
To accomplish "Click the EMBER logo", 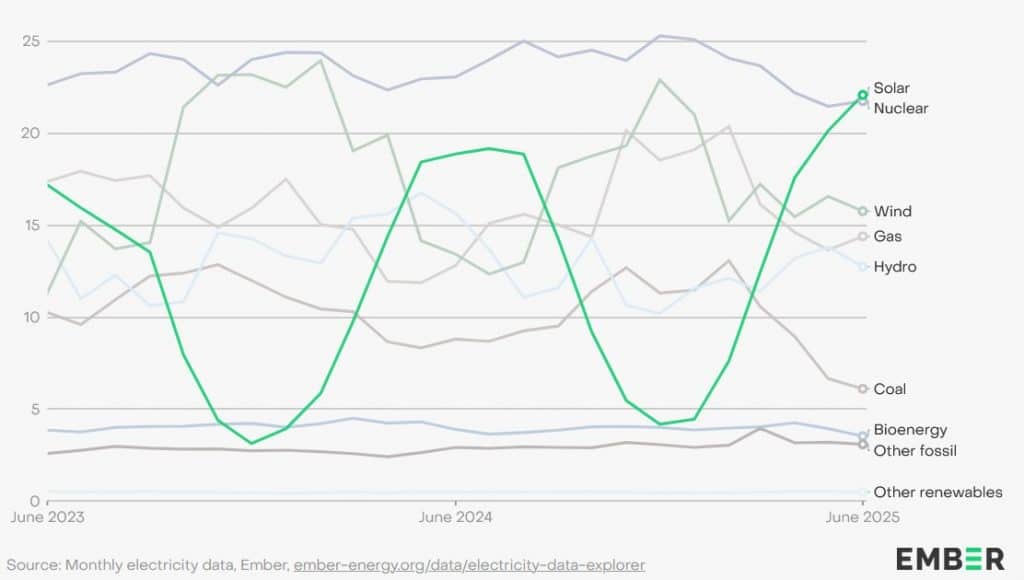I will [x=950, y=558].
